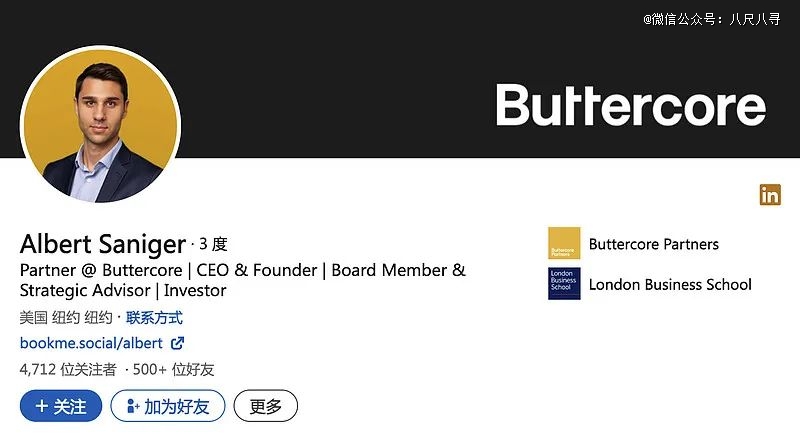This screenshot has height=439, width=800.
Task: Click the London Business School name
Action: (670, 284)
